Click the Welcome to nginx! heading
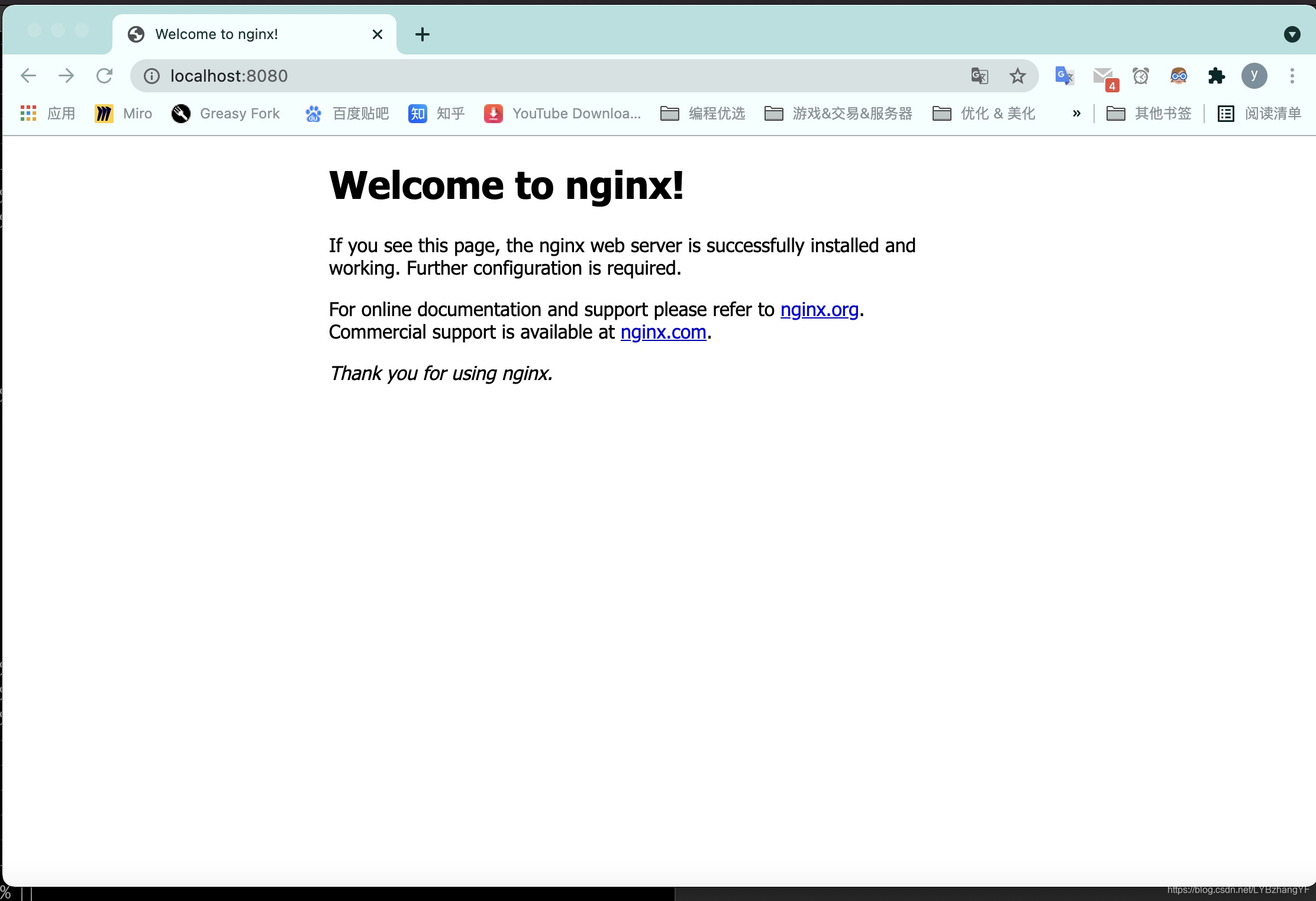The image size is (1316, 901). click(x=507, y=185)
